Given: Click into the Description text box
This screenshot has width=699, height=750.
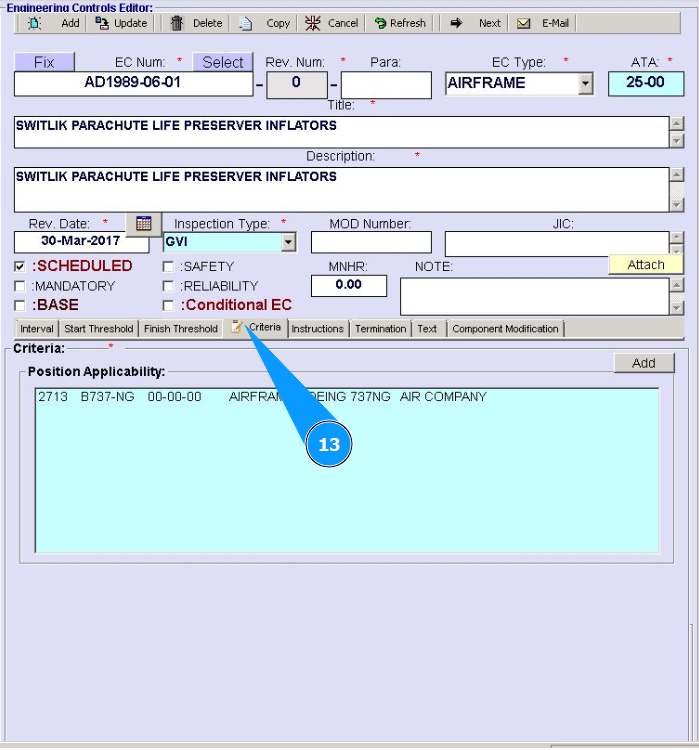Looking at the screenshot, I should pyautogui.click(x=342, y=189).
